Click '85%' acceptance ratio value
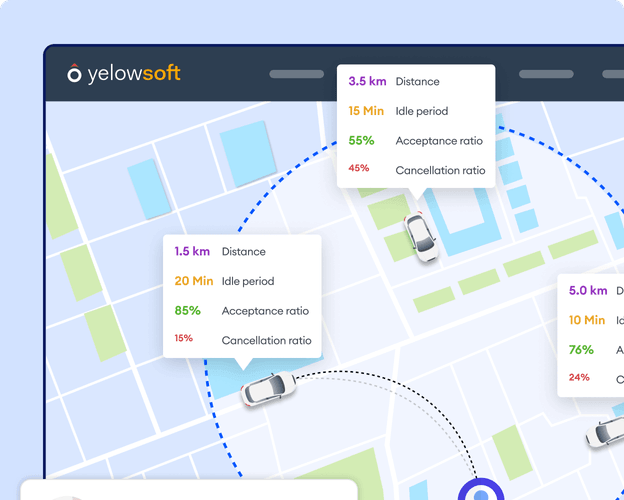Image resolution: width=624 pixels, height=500 pixels. [187, 311]
